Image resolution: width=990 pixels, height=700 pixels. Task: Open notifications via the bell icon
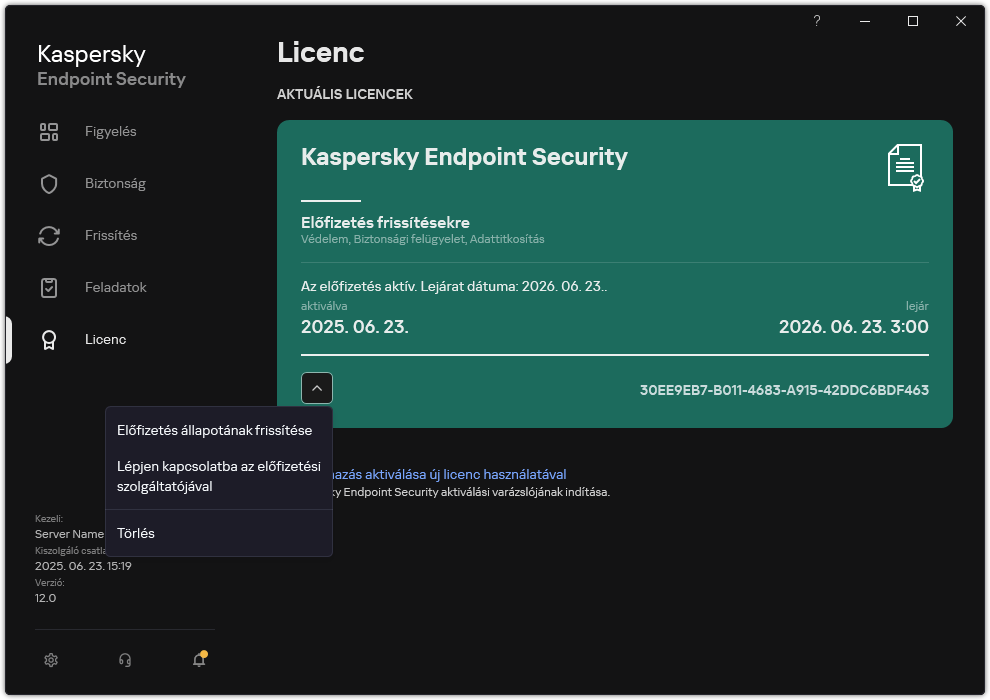tap(198, 660)
